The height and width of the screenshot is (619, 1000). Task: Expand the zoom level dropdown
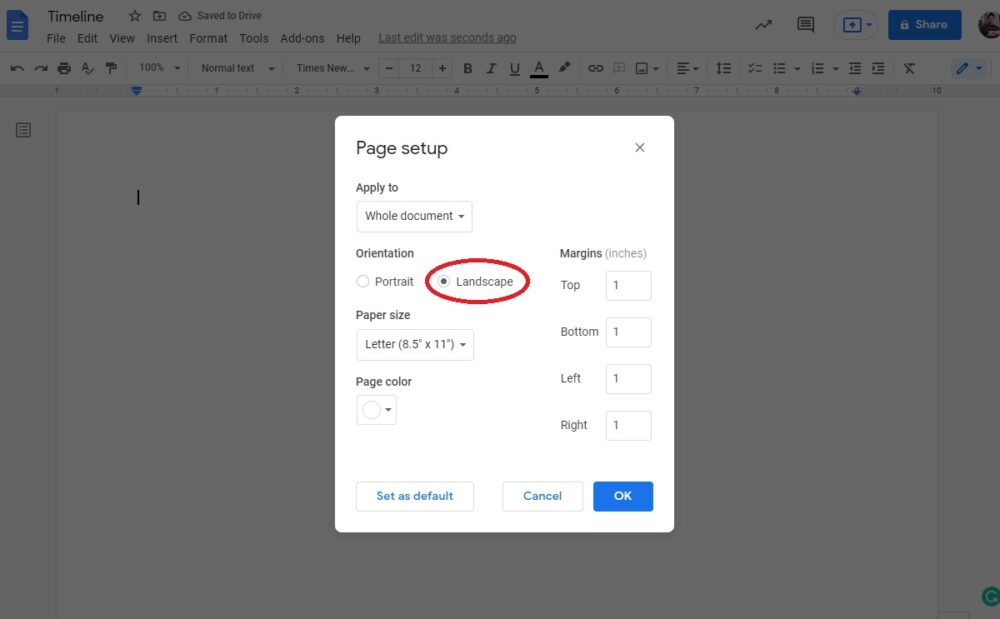(157, 68)
